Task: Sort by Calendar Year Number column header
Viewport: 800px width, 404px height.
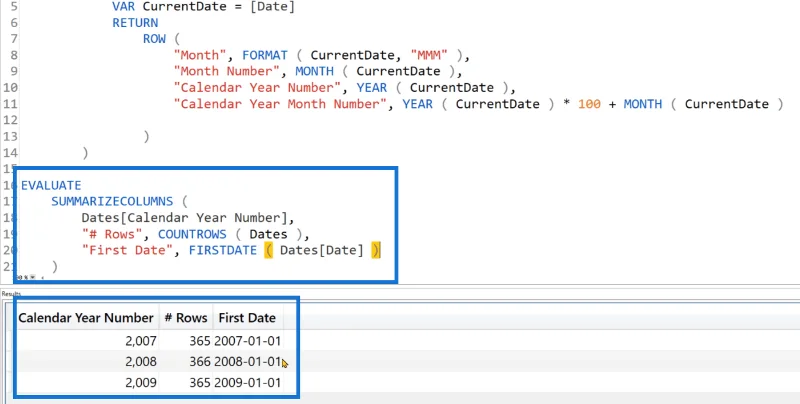Action: [86, 318]
